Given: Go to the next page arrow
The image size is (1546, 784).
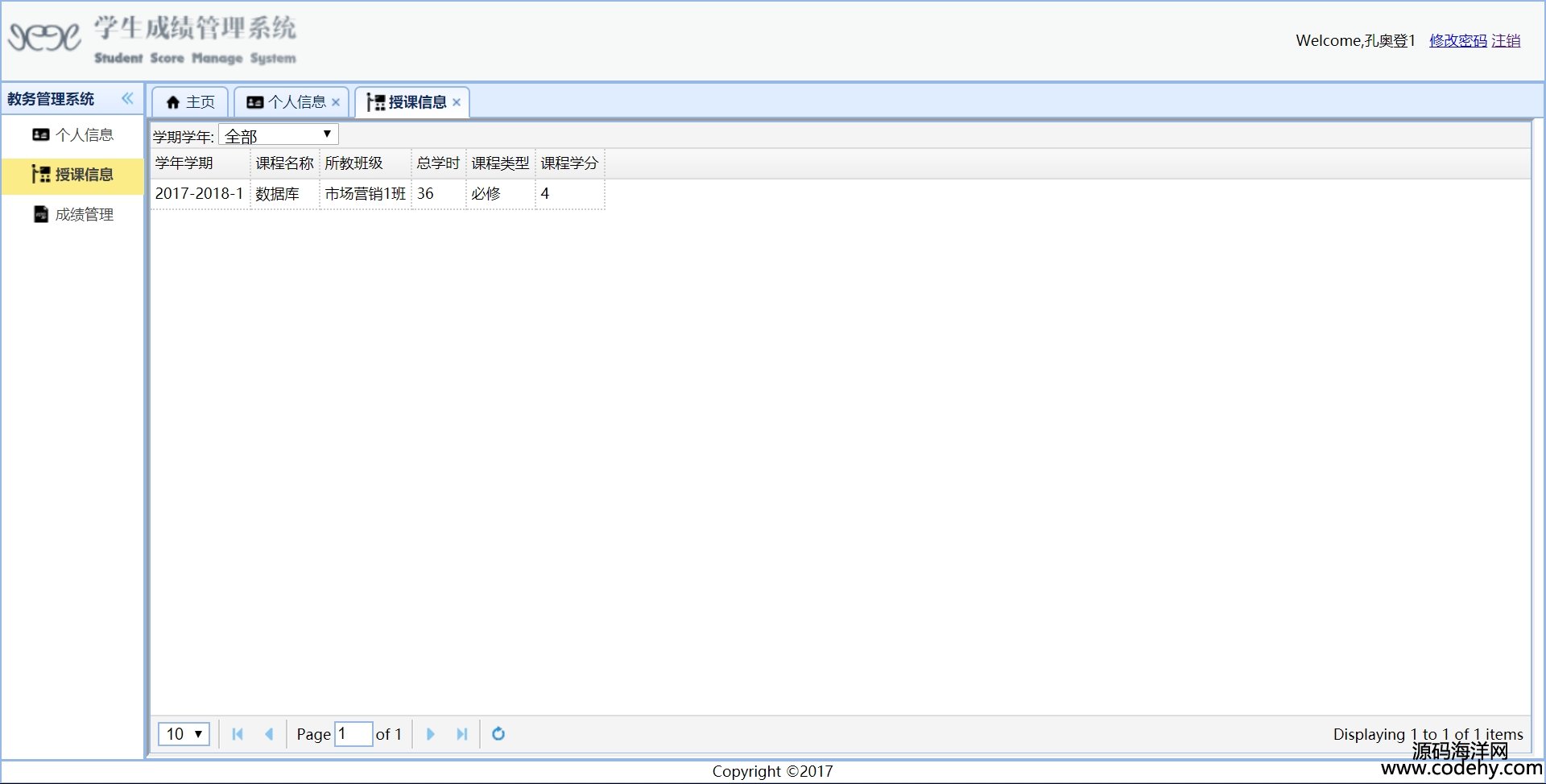Looking at the screenshot, I should click(430, 734).
